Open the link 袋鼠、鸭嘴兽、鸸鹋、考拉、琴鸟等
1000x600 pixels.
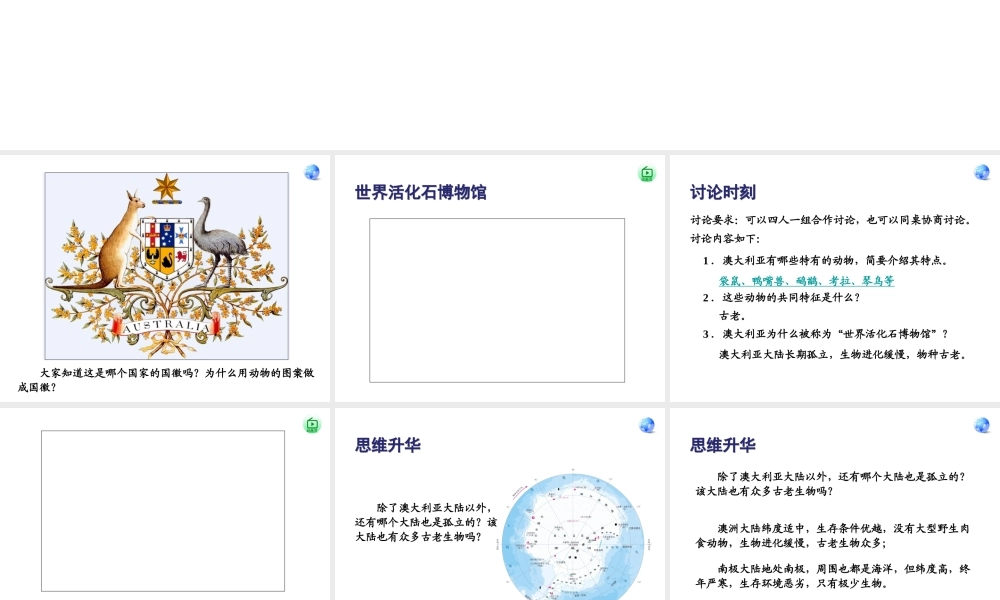[x=806, y=281]
